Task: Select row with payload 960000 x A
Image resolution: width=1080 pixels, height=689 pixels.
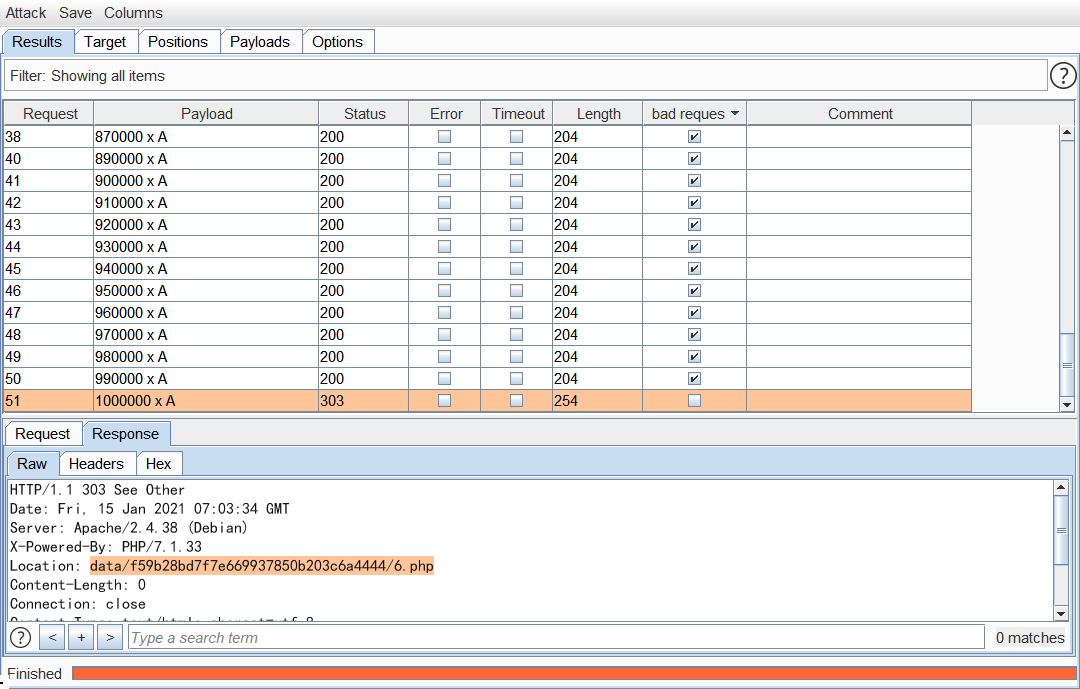Action: click(488, 313)
